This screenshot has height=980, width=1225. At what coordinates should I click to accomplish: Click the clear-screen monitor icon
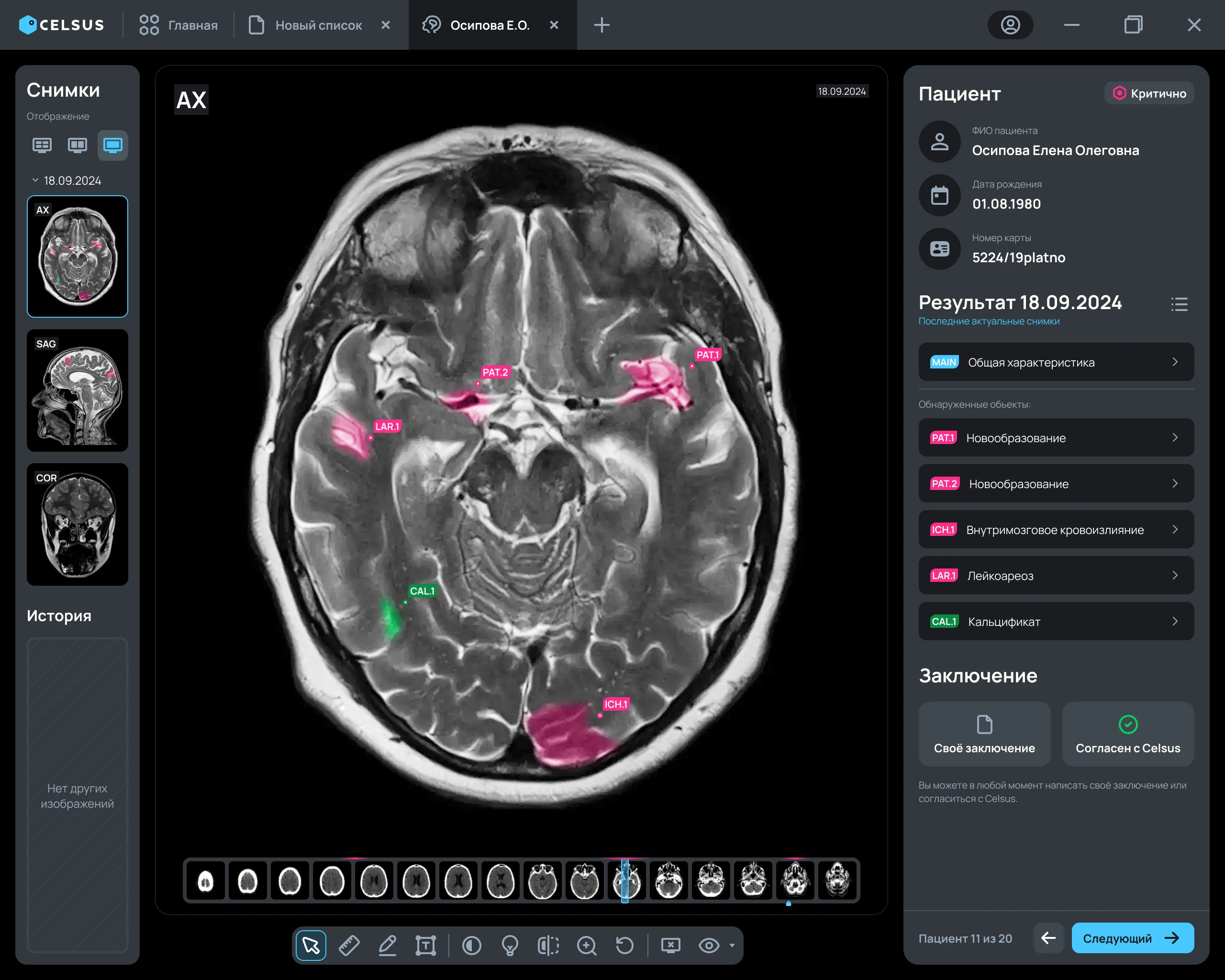pyautogui.click(x=670, y=946)
